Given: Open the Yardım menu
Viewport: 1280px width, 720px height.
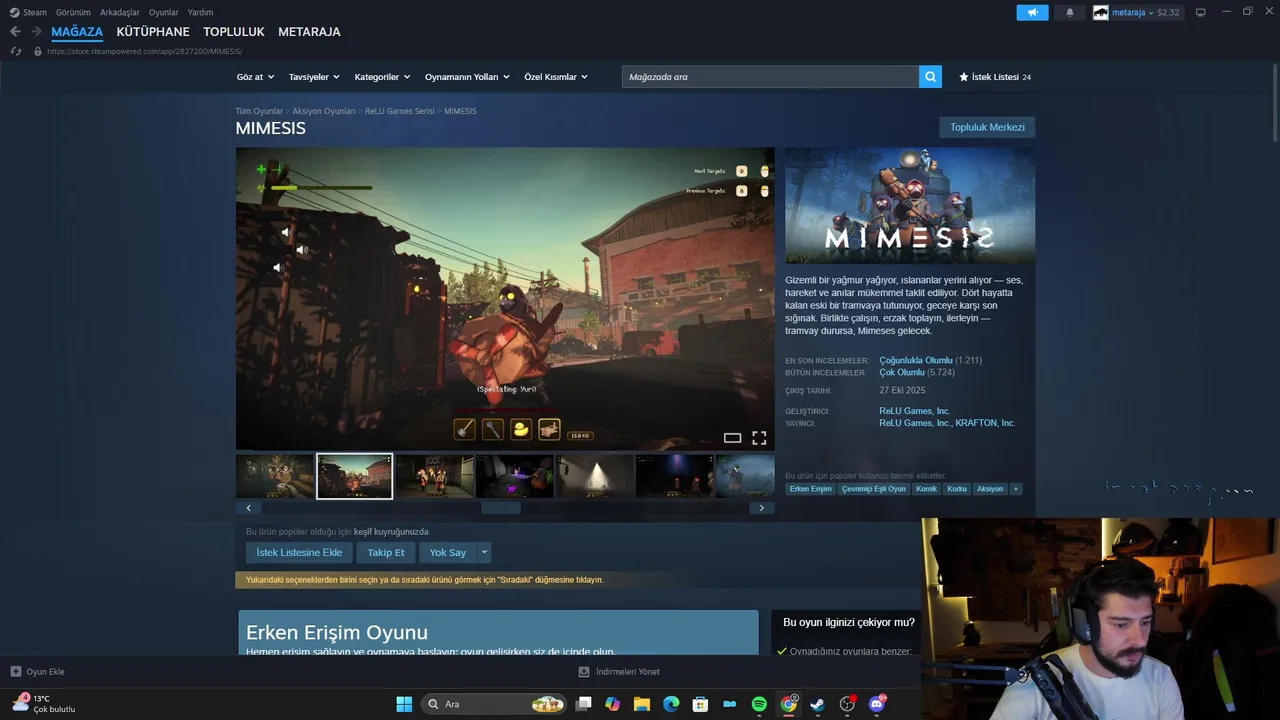Looking at the screenshot, I should click(200, 12).
